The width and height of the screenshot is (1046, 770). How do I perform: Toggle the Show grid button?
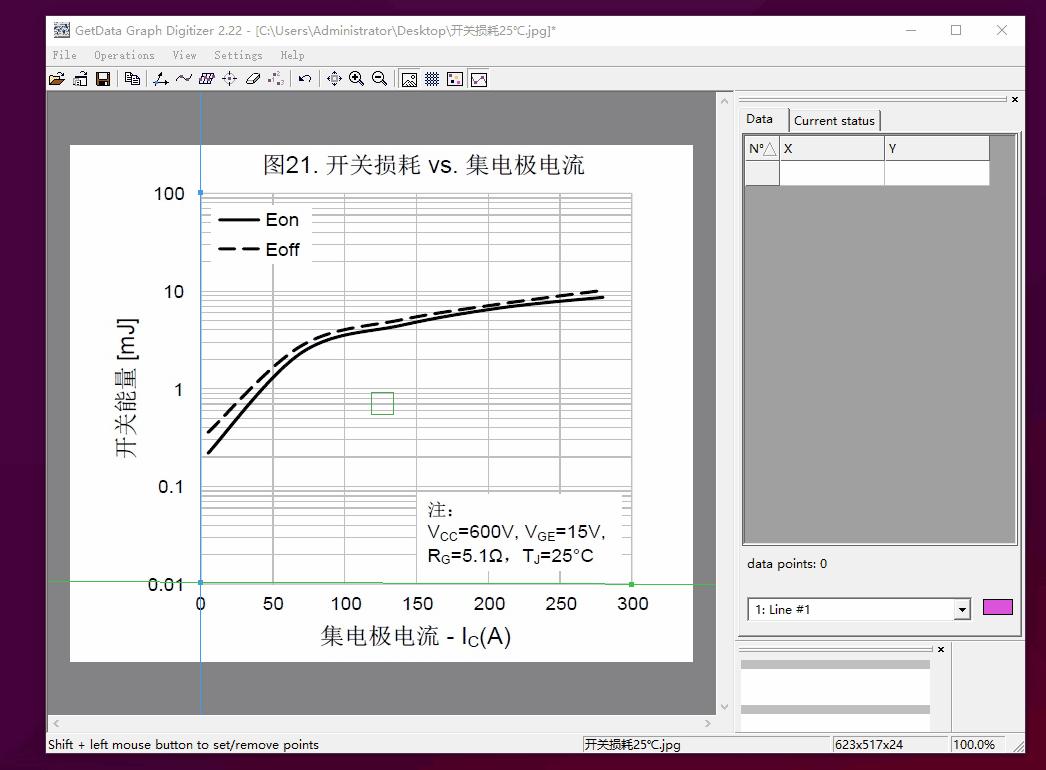pos(432,79)
